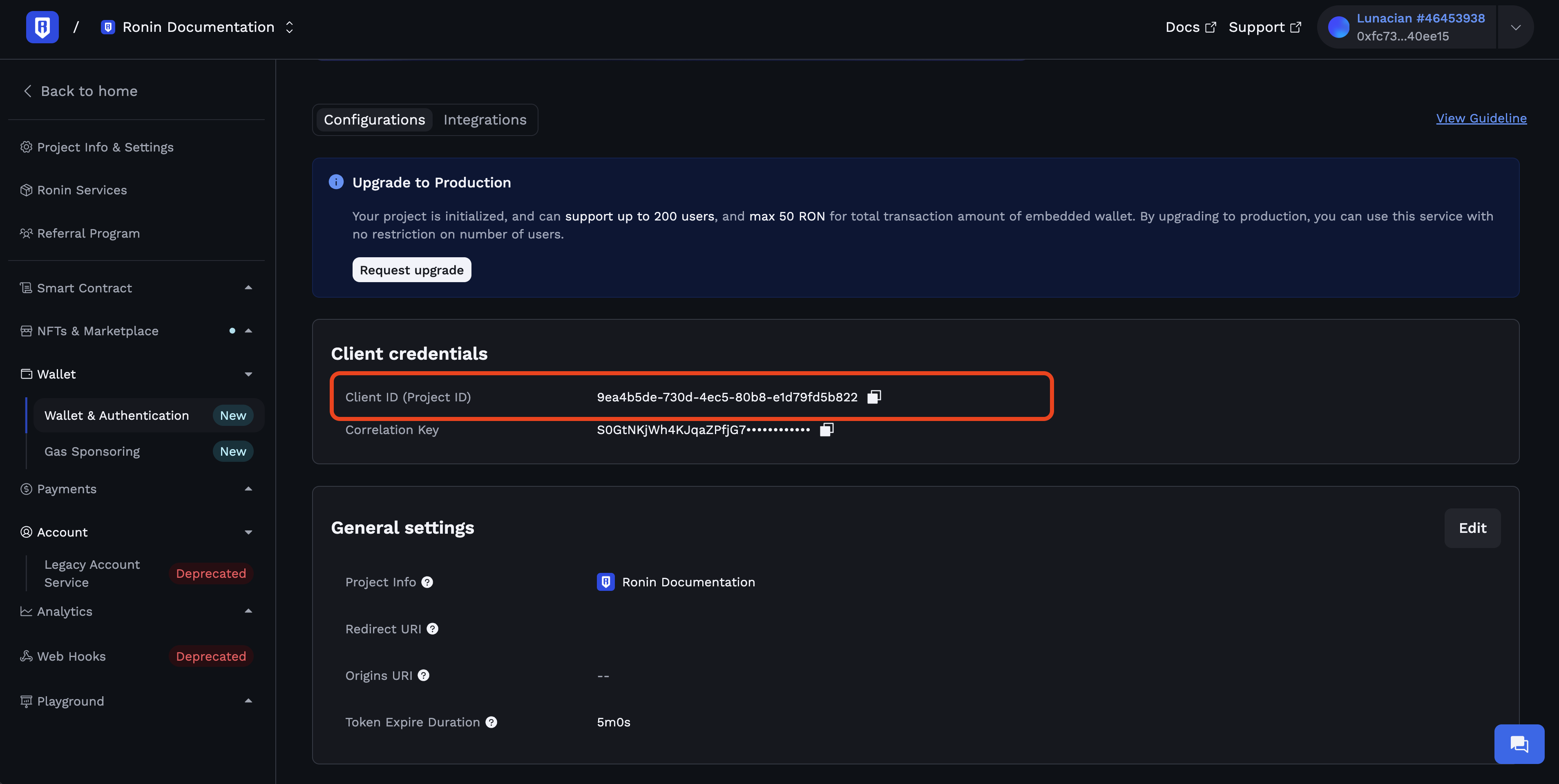Click the Client ID value text
1559x784 pixels.
click(x=727, y=397)
